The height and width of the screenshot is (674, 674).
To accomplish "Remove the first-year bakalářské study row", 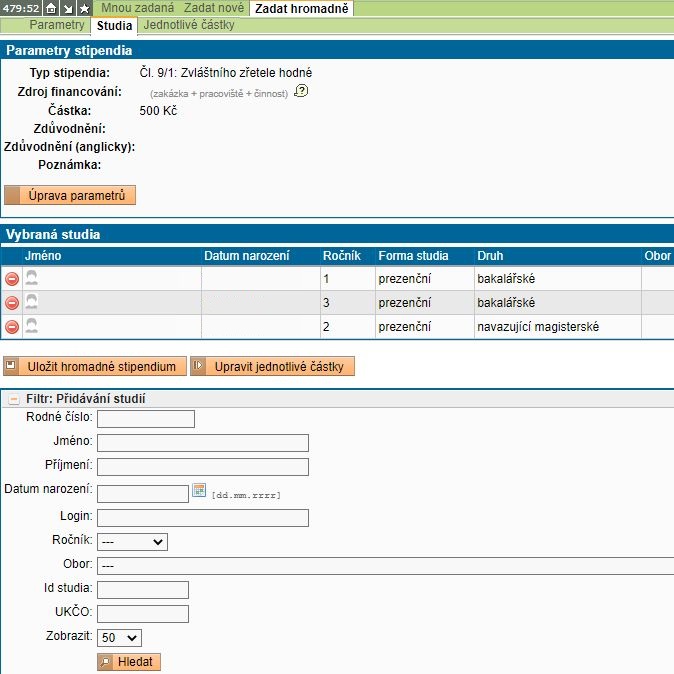I will 12,279.
